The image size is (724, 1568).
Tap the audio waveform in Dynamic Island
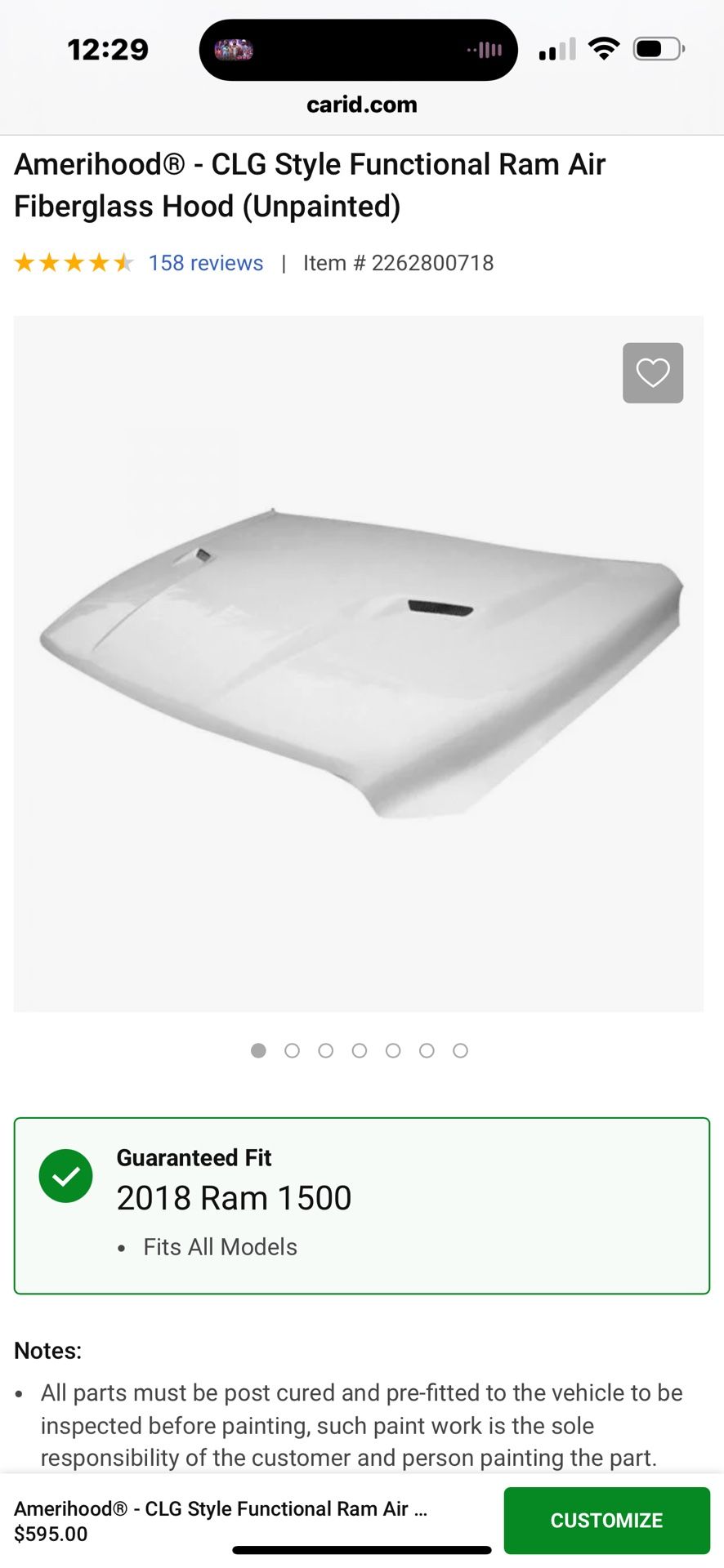(485, 50)
